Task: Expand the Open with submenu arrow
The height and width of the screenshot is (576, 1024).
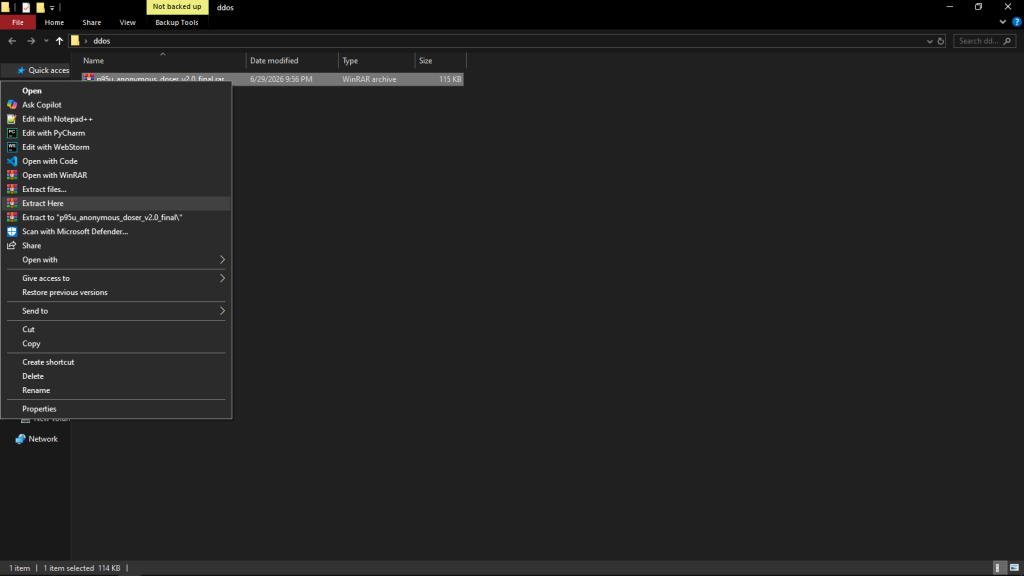Action: coord(222,259)
